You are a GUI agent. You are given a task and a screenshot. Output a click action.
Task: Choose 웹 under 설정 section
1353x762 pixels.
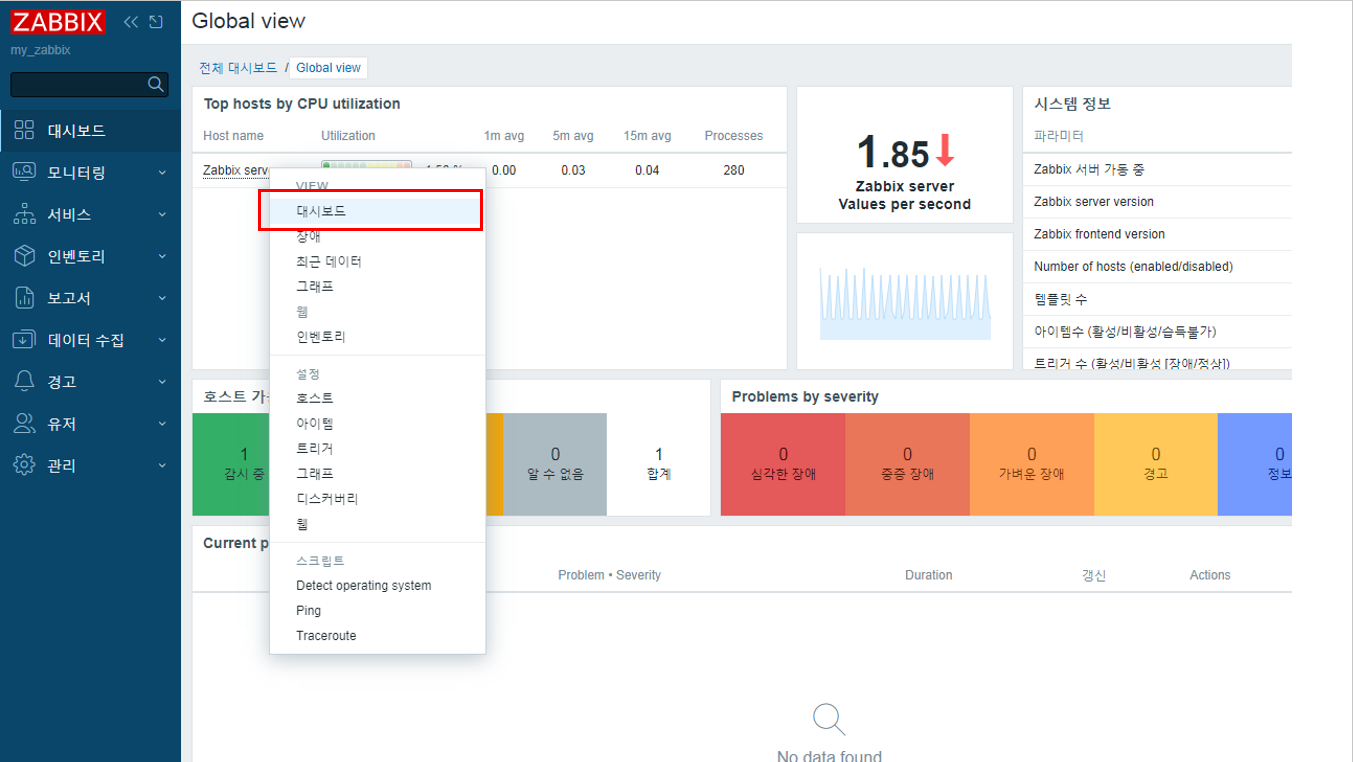[x=378, y=524]
